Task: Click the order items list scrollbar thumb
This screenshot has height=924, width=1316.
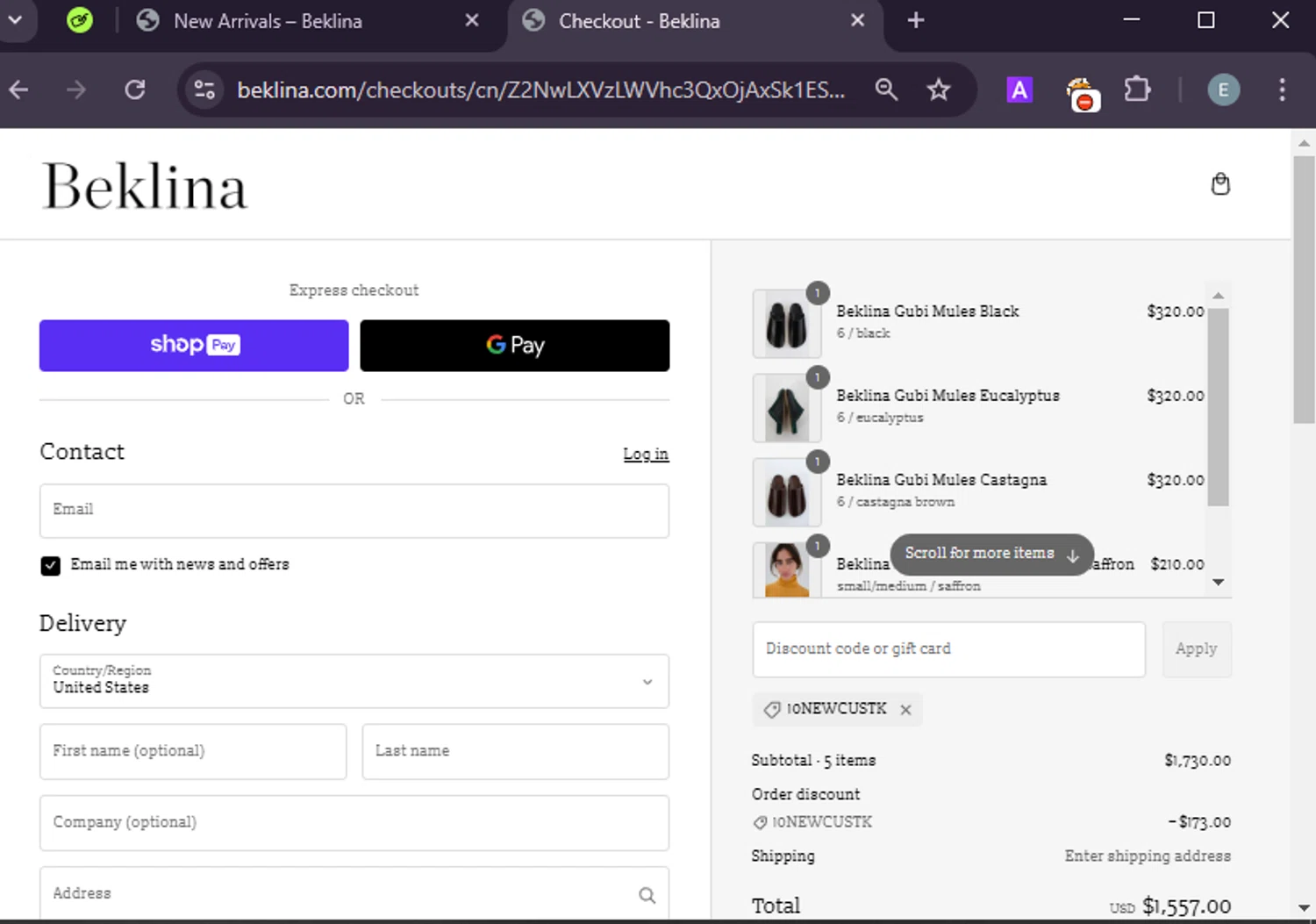Action: tap(1218, 407)
